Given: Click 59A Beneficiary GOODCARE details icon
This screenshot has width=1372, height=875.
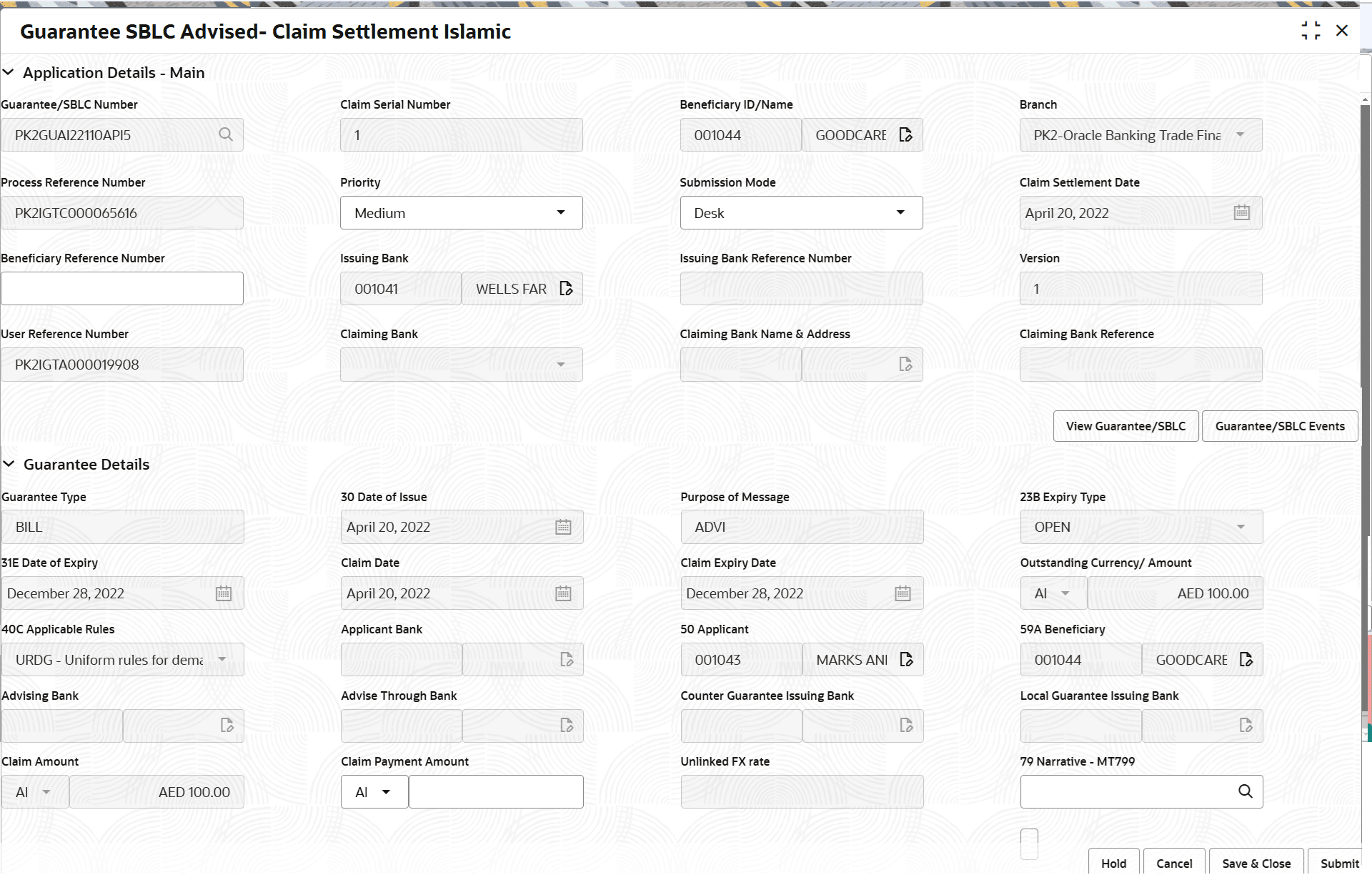Looking at the screenshot, I should click(1246, 660).
